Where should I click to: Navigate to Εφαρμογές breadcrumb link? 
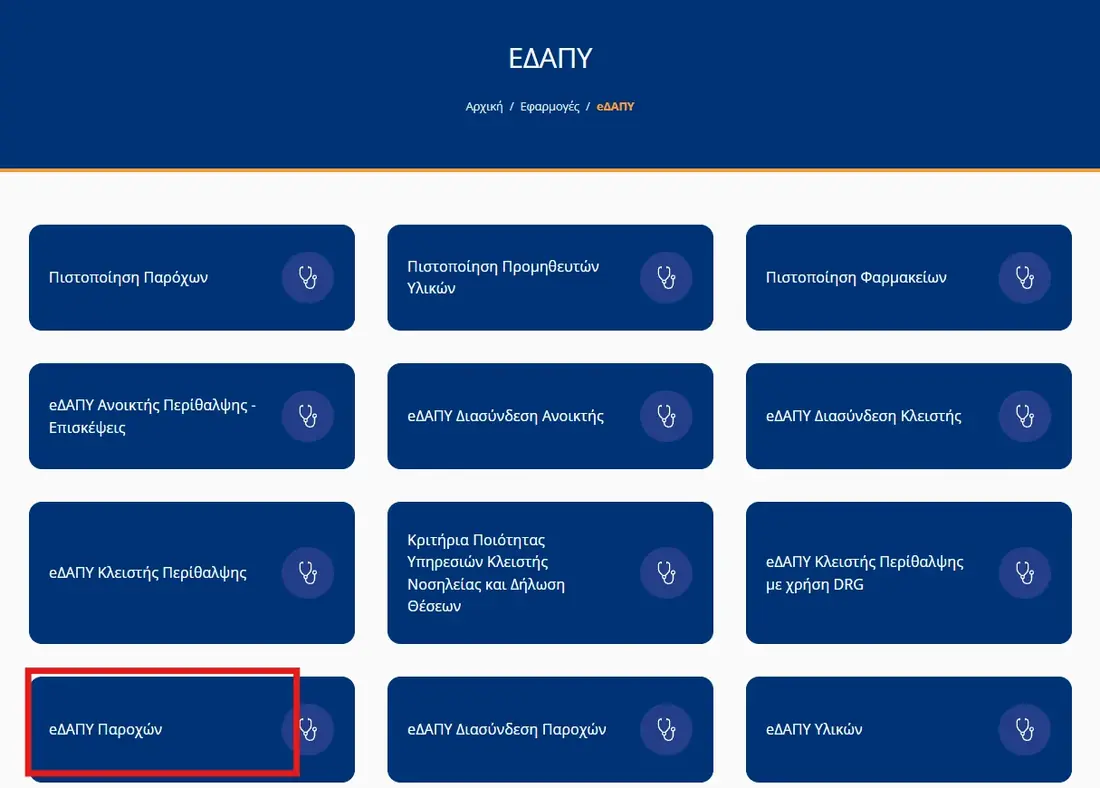pyautogui.click(x=549, y=107)
